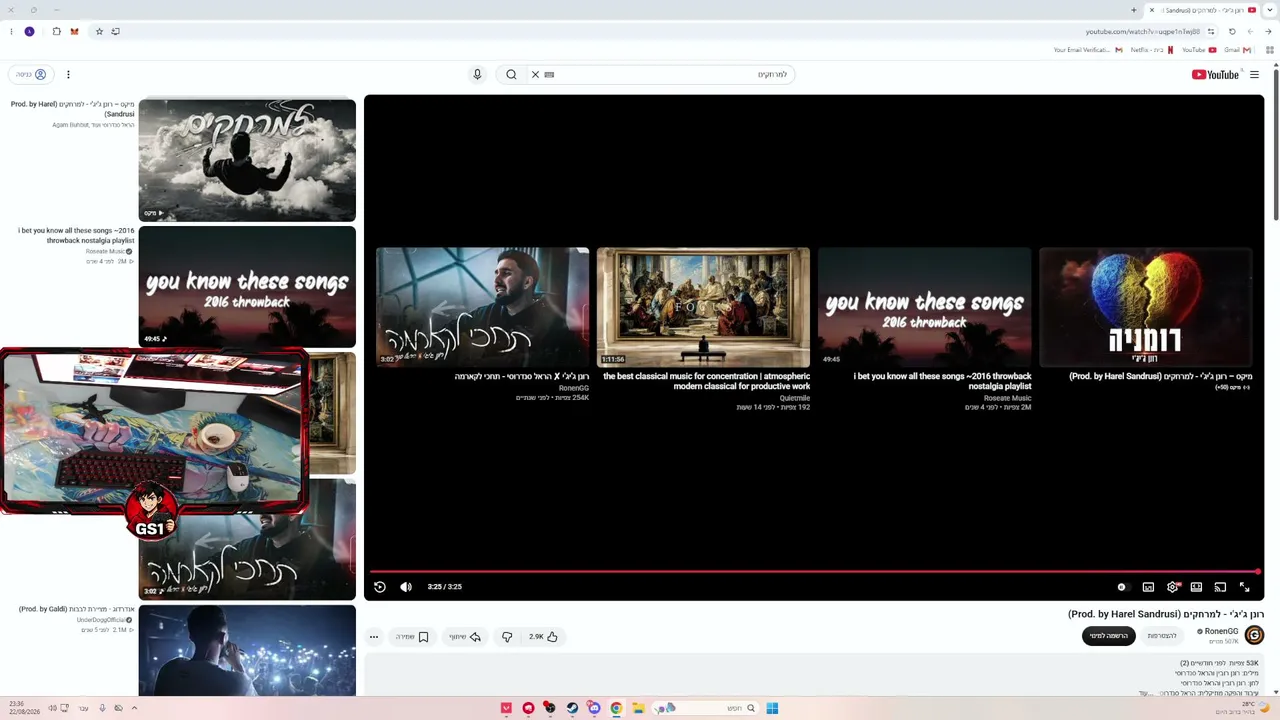1280x720 pixels.
Task: Click the browser address bar URL
Action: pos(1142,32)
